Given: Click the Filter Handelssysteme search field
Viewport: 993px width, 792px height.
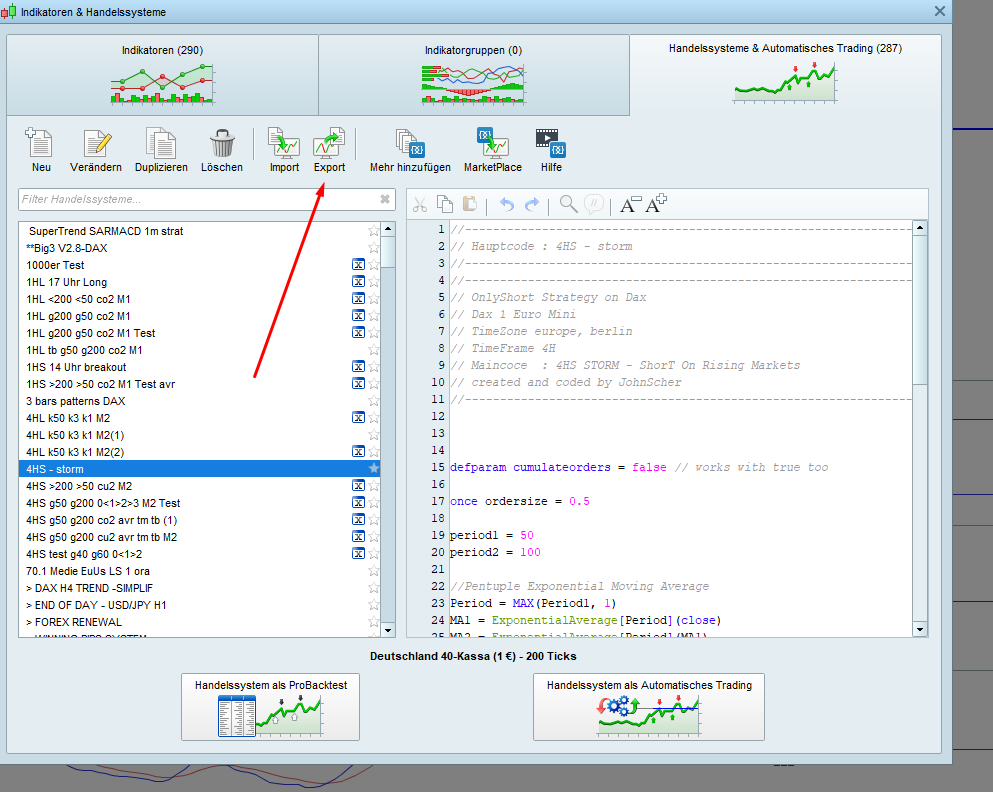Looking at the screenshot, I should point(197,200).
